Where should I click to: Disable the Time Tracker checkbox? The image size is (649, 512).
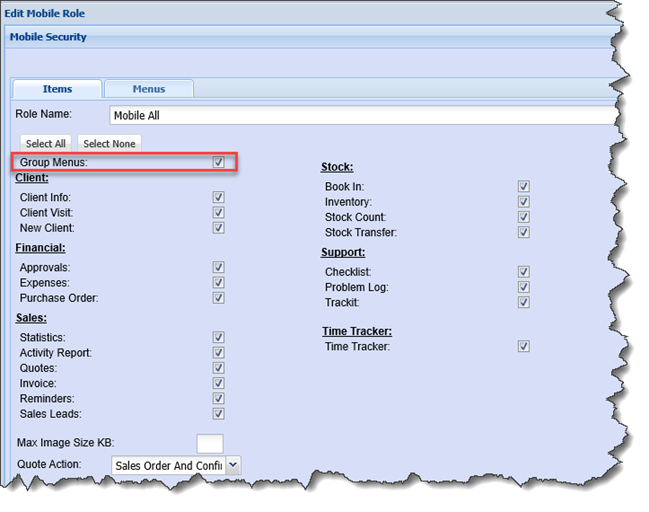pos(523,347)
